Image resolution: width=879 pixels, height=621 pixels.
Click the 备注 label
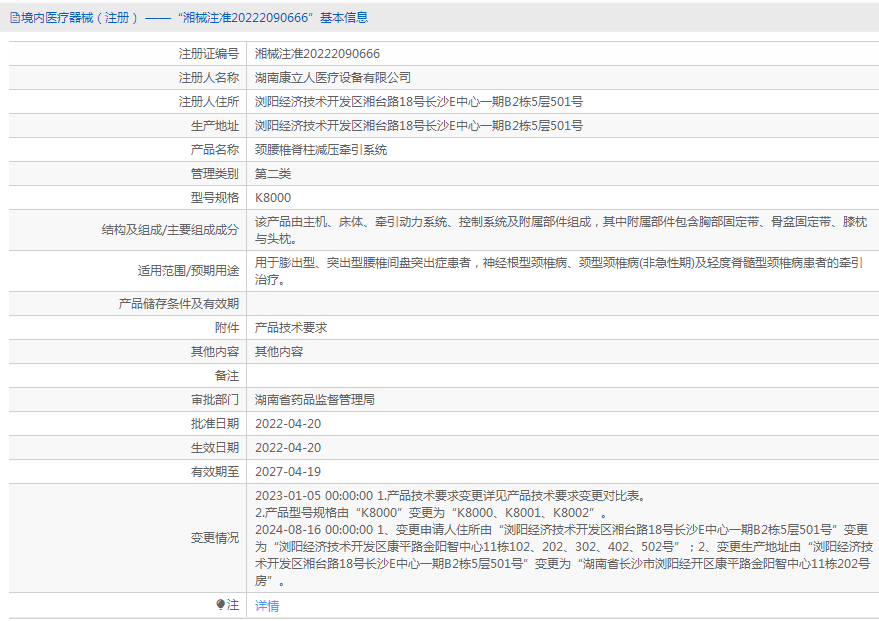click(x=226, y=376)
